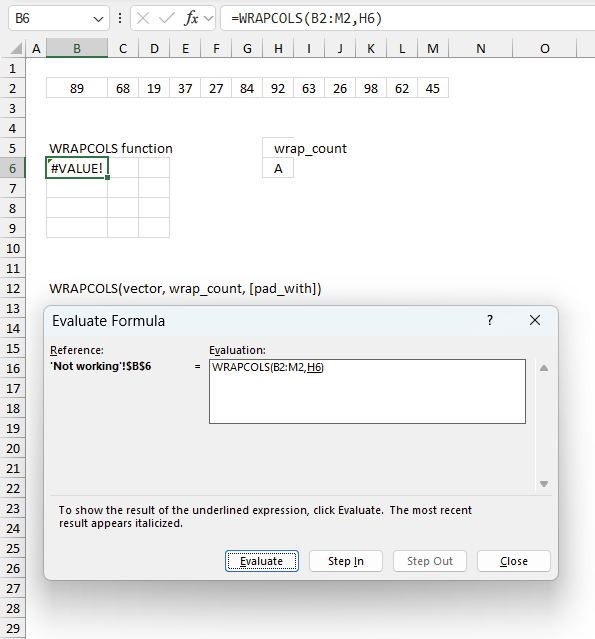Select row 2 header
Viewport: 595px width, 639px height.
[x=13, y=88]
